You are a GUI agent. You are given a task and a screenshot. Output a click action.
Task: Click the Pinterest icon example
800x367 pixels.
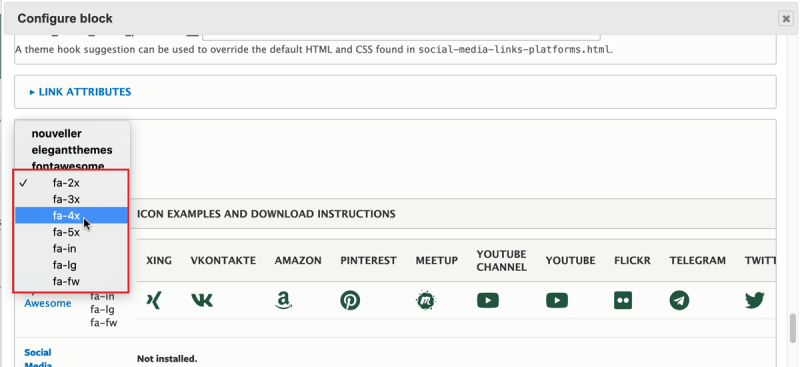tap(350, 301)
